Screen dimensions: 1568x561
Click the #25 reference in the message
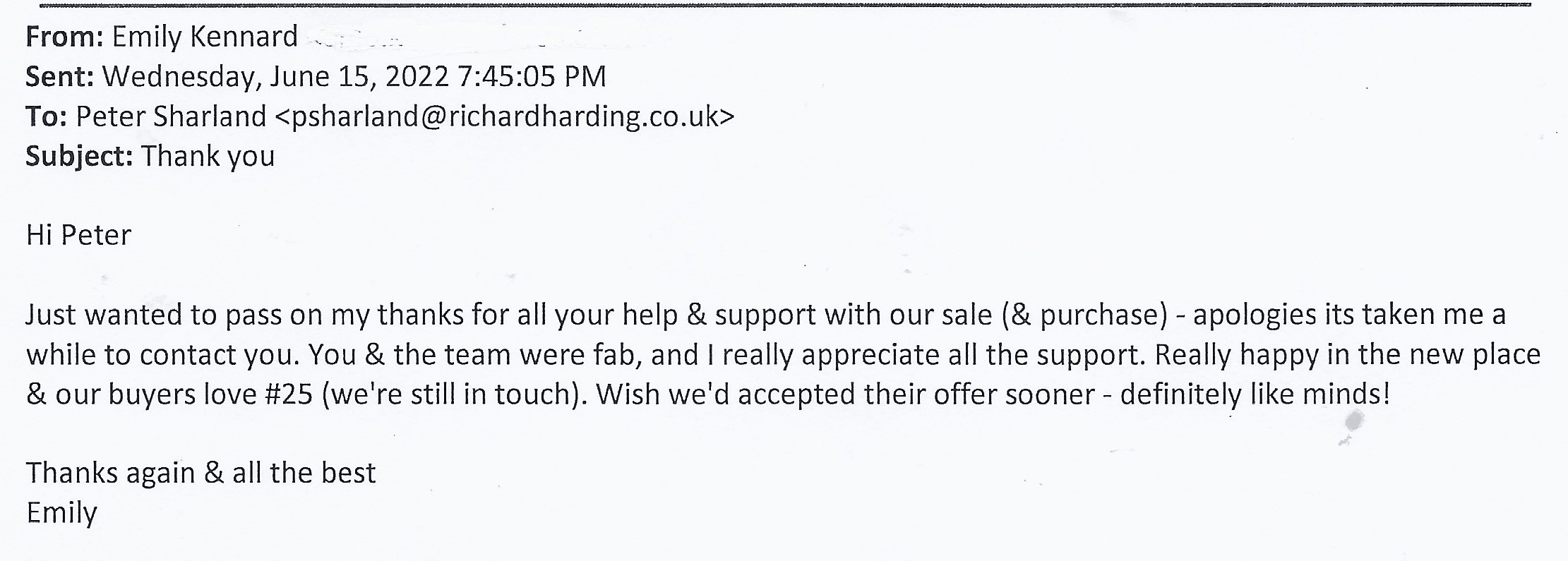point(288,394)
